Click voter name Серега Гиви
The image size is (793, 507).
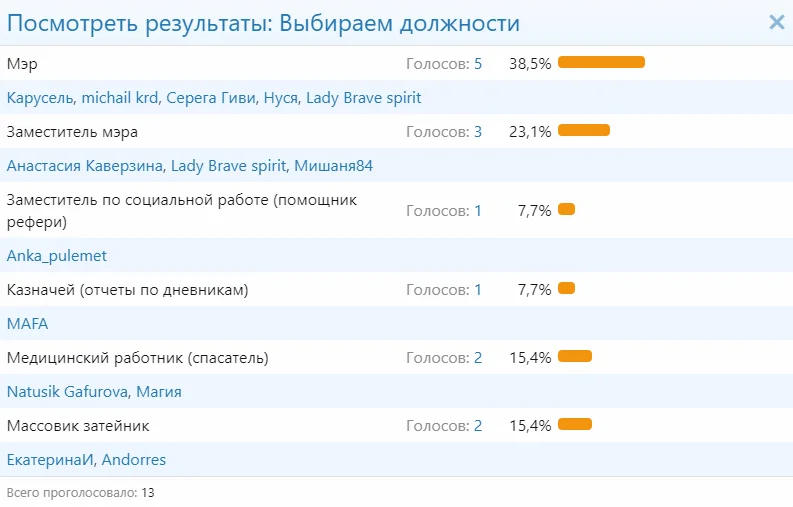pyautogui.click(x=210, y=98)
